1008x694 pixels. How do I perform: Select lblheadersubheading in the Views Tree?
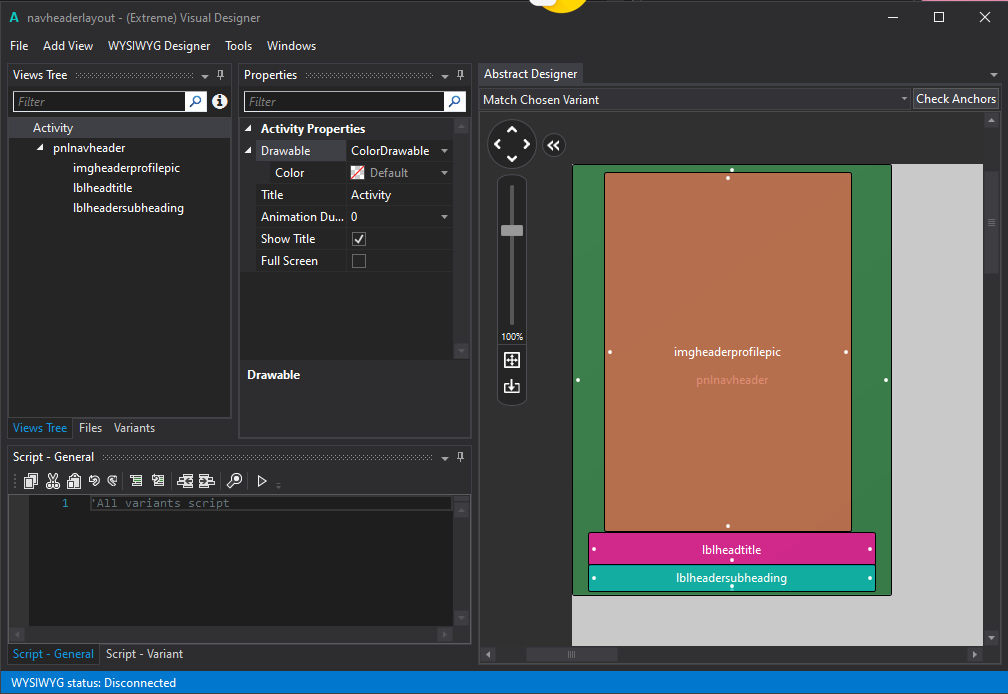pyautogui.click(x=128, y=208)
